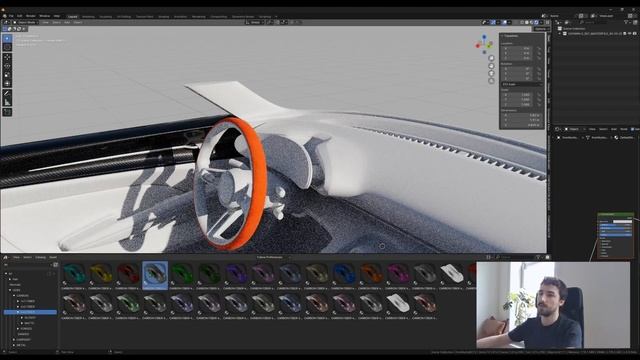This screenshot has width=640, height=360.
Task: Switch to solid viewport shading
Action: coord(527,22)
